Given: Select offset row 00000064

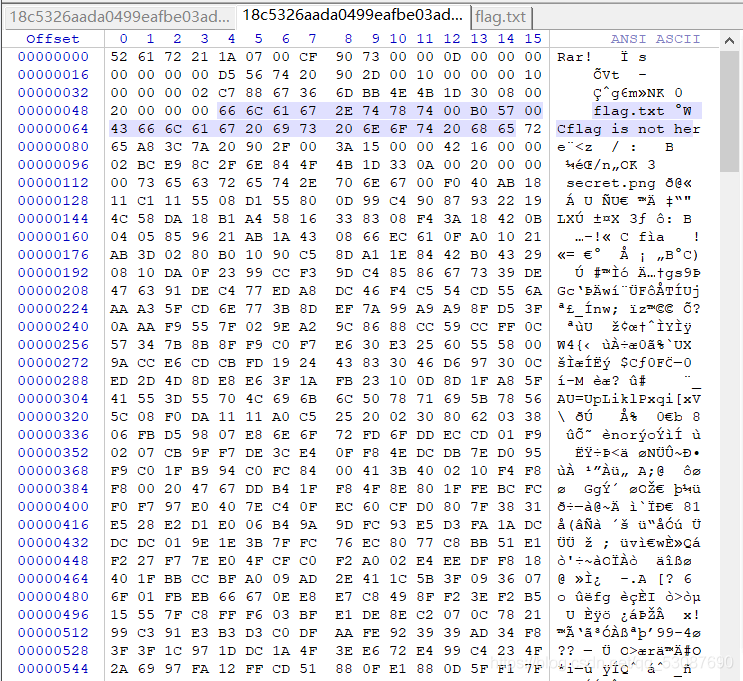Looking at the screenshot, I should tap(53, 129).
